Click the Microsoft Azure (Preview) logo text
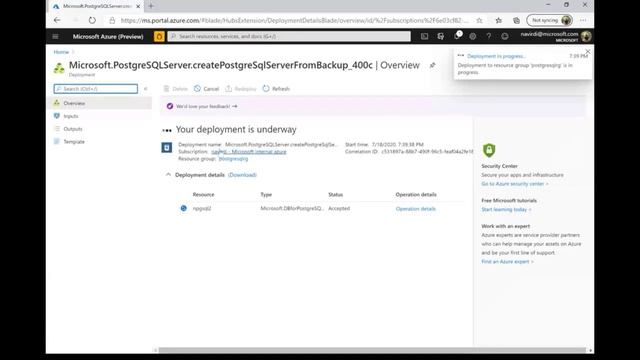The image size is (640, 360). coord(108,36)
